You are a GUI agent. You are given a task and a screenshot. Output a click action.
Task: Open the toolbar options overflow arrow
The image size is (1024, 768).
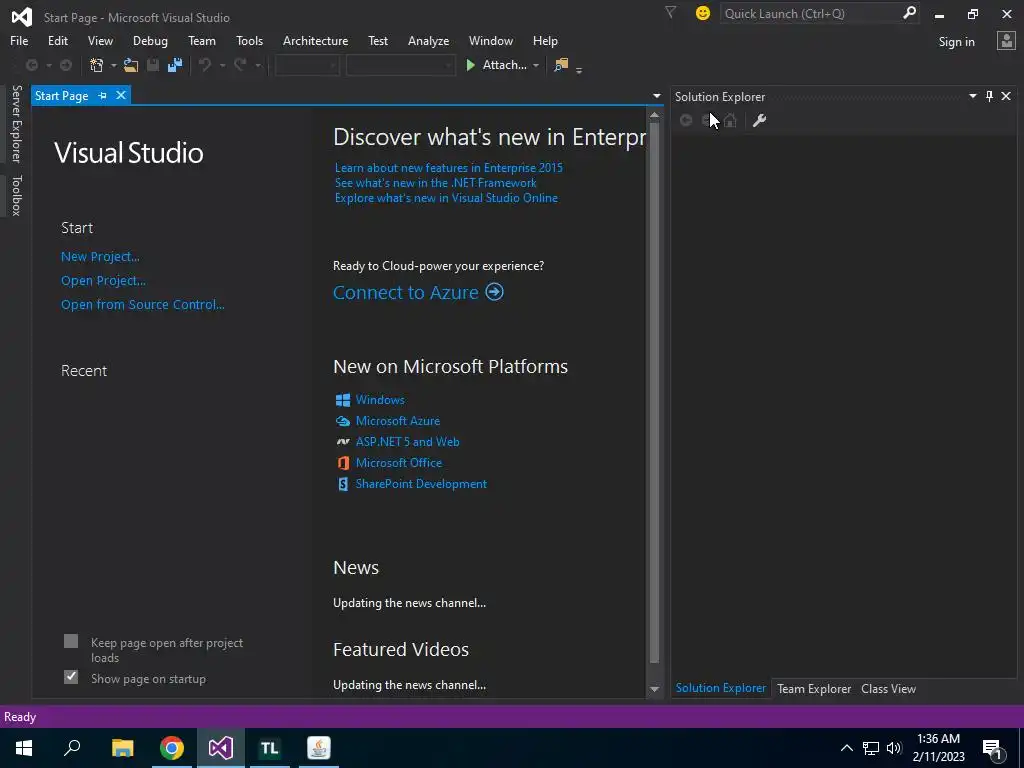(579, 70)
